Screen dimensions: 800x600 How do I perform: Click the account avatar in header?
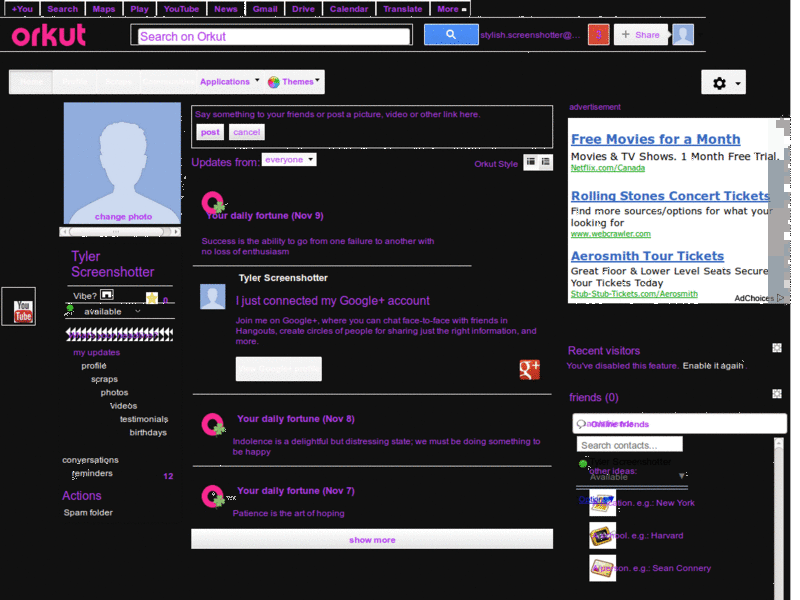click(x=683, y=35)
